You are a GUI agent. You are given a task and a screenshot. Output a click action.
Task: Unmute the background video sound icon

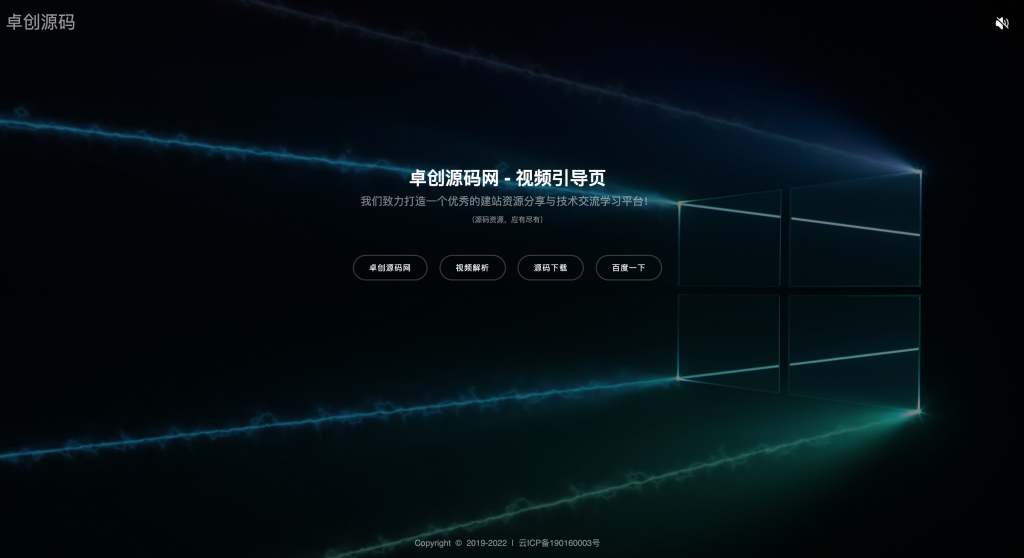[x=1002, y=24]
